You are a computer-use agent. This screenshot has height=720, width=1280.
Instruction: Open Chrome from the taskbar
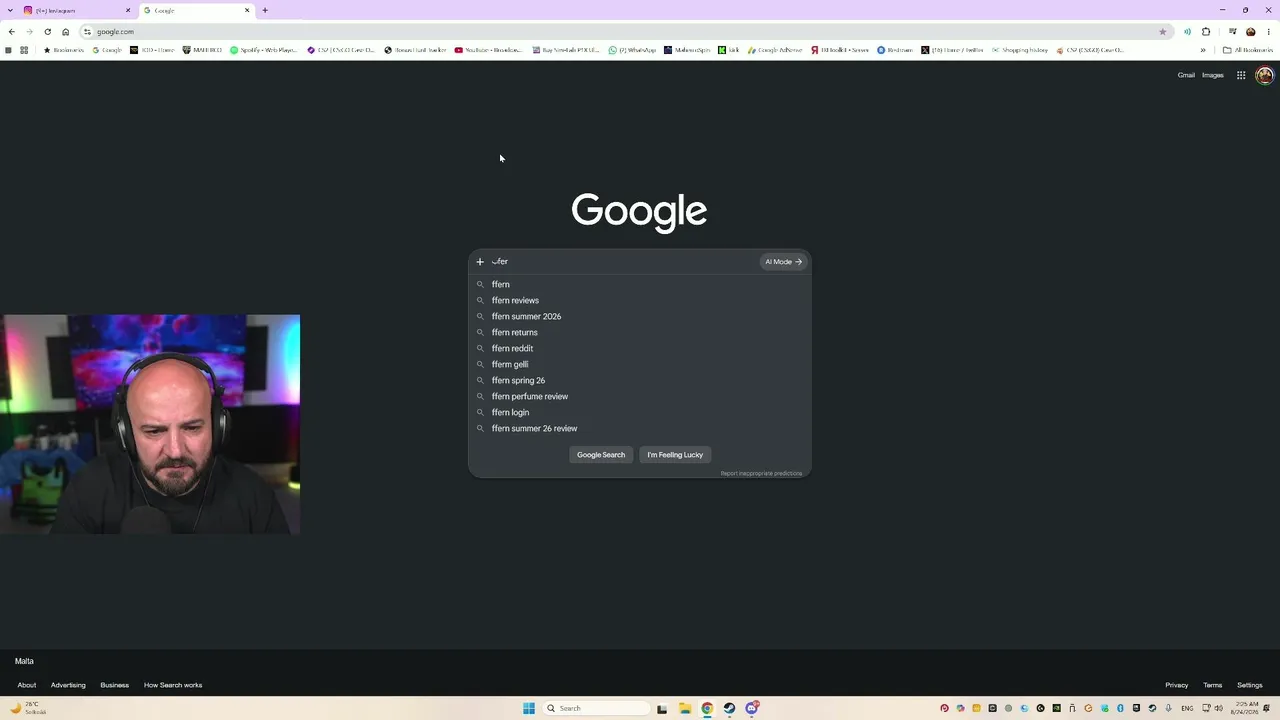click(707, 708)
